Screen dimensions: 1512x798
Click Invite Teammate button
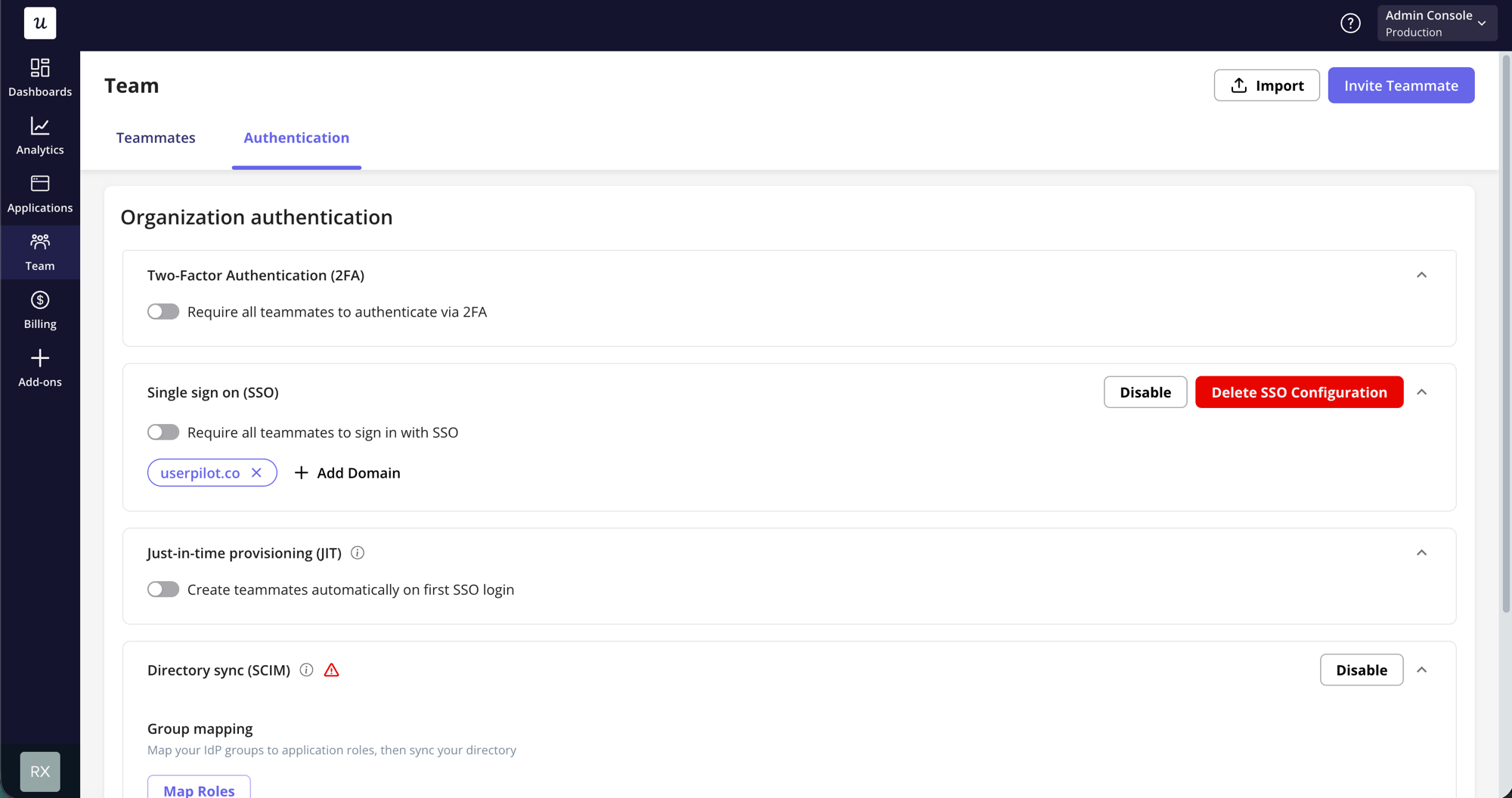[x=1401, y=85]
